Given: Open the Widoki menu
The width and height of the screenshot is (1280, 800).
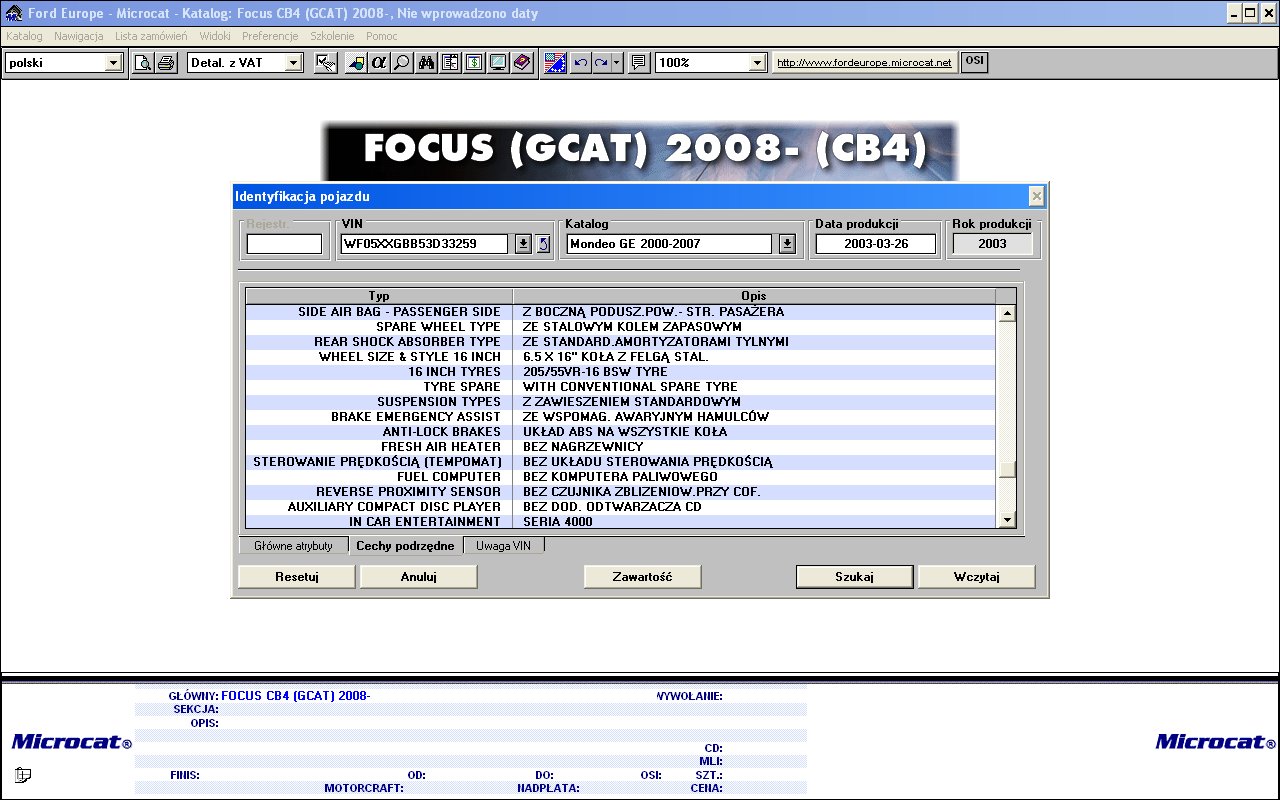Looking at the screenshot, I should coord(215,36).
